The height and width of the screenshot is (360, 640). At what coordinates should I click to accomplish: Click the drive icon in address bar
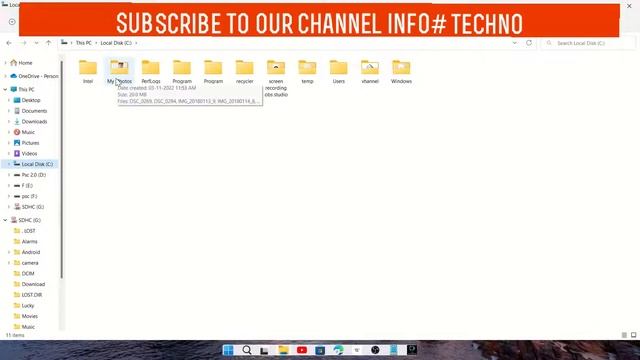pyautogui.click(x=64, y=42)
